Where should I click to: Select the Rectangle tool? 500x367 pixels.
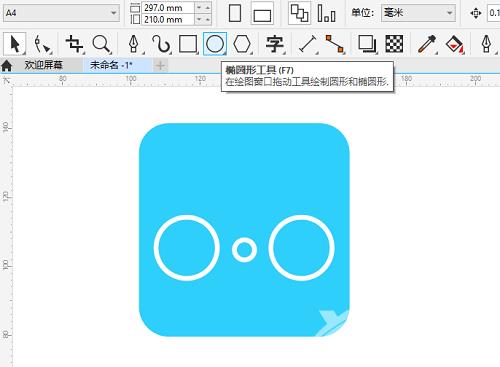(x=188, y=44)
